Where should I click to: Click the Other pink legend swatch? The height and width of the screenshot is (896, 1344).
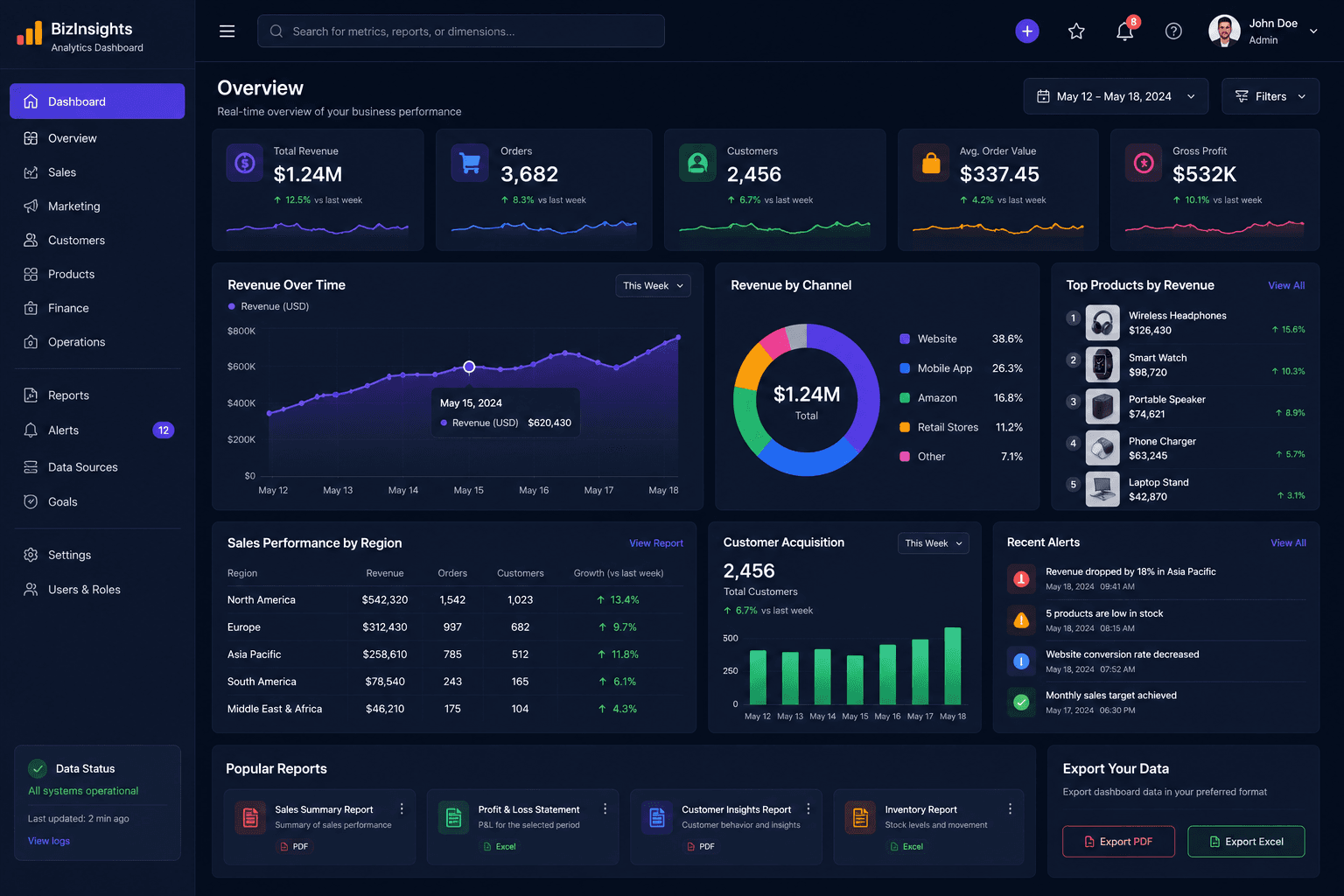click(905, 457)
